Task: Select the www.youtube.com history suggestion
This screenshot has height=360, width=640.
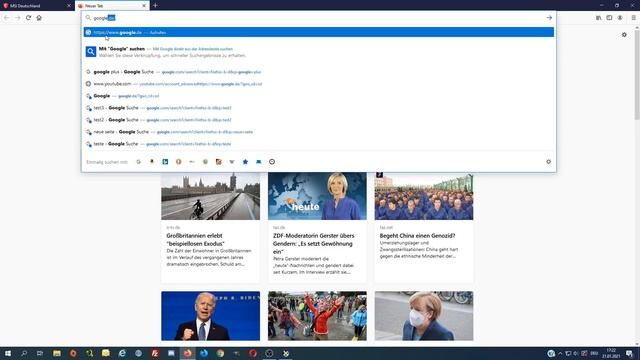Action: [x=319, y=84]
